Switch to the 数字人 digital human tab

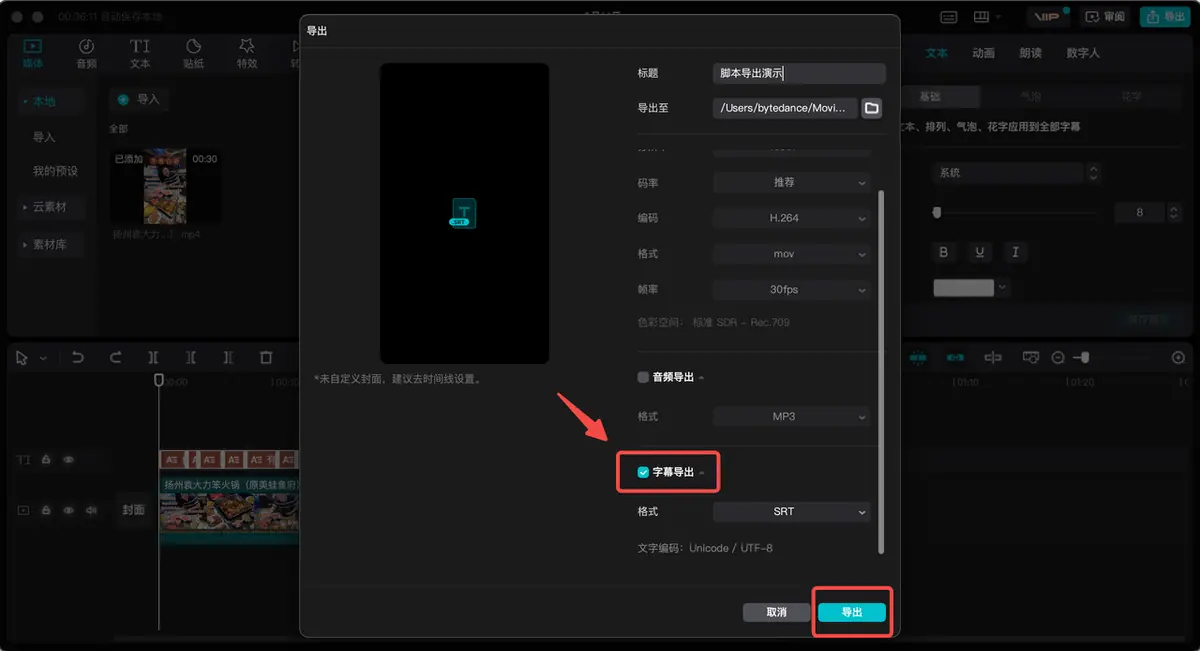click(x=1083, y=53)
